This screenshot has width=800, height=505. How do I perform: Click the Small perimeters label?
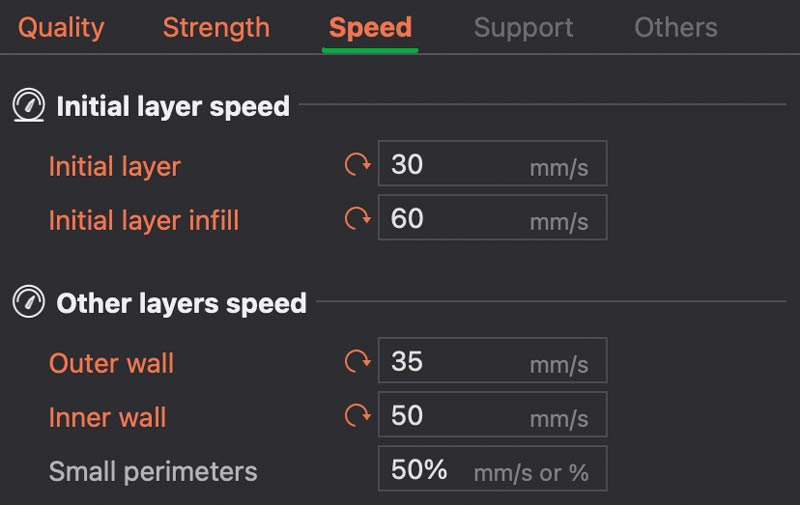[x=153, y=471]
